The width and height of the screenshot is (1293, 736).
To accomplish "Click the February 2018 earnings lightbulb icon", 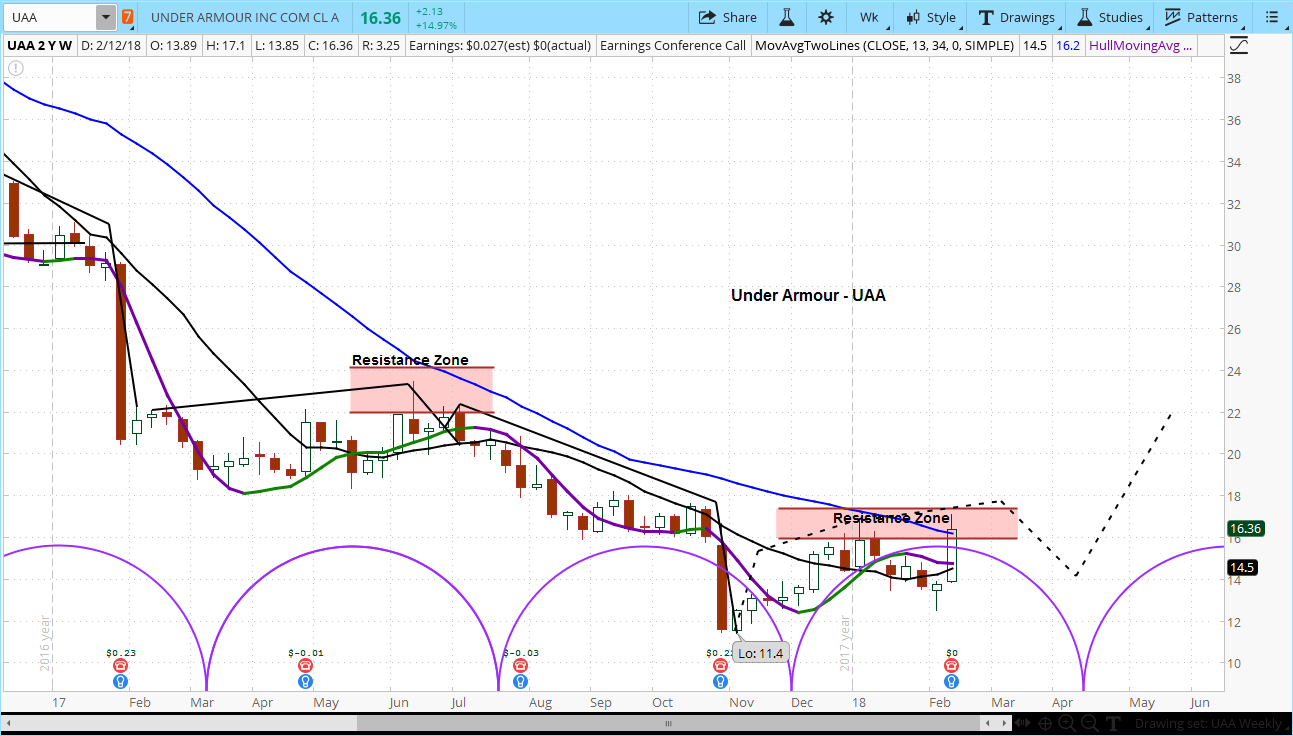I will tap(951, 681).
